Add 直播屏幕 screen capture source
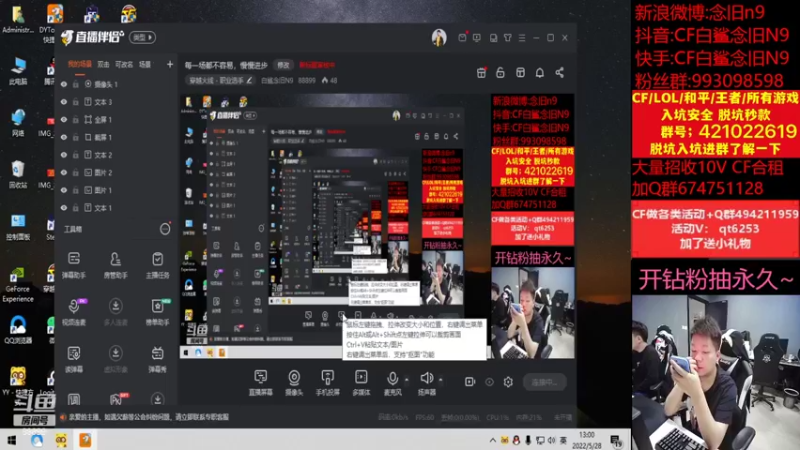 [261, 383]
